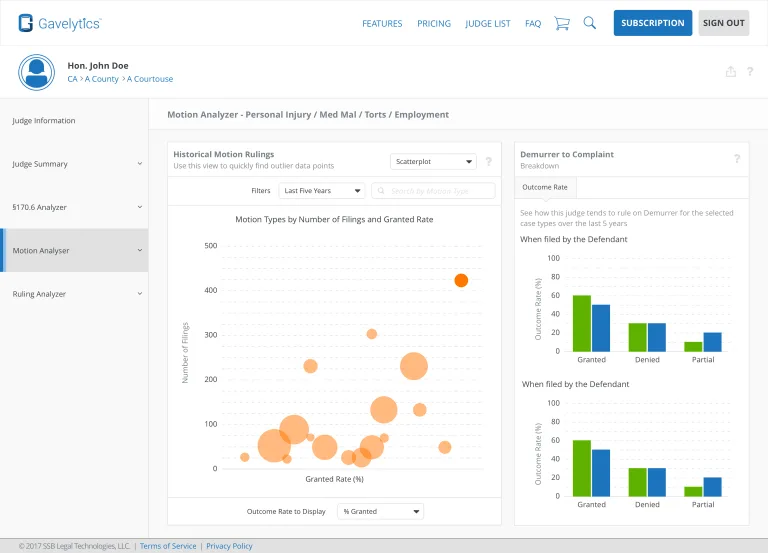Click Hon. John Doe avatar icon

click(37, 72)
